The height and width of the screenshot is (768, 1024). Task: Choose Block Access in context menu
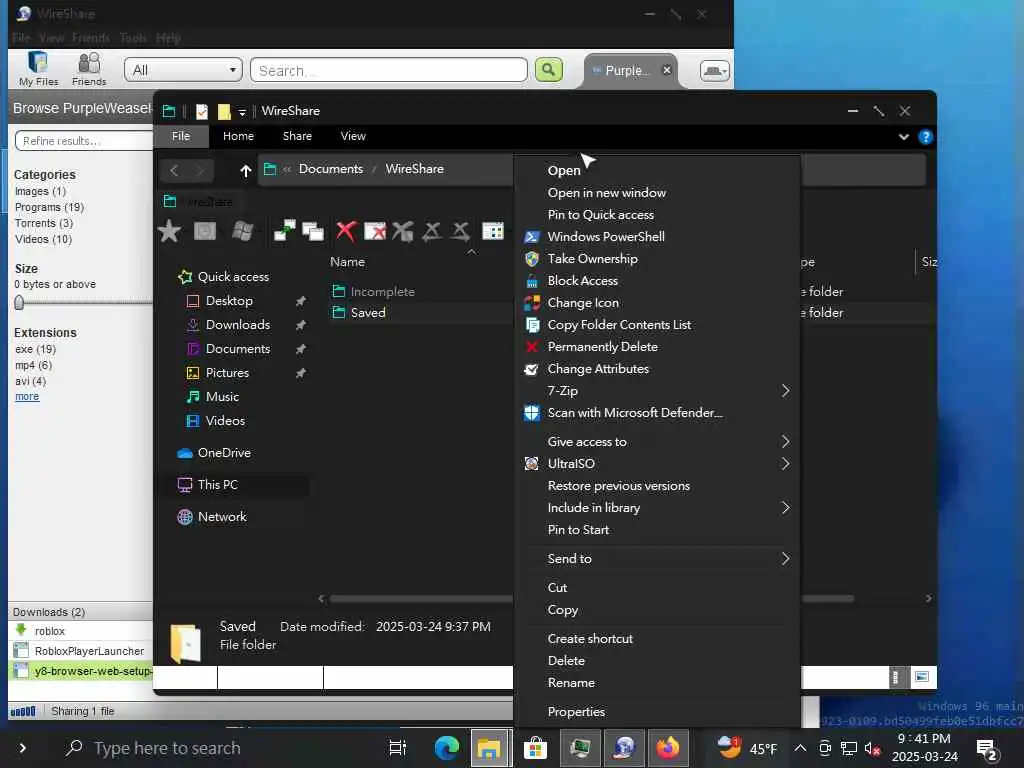coord(583,281)
